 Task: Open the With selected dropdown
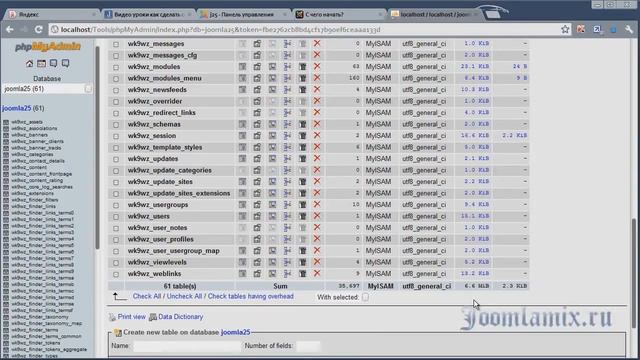pos(365,297)
